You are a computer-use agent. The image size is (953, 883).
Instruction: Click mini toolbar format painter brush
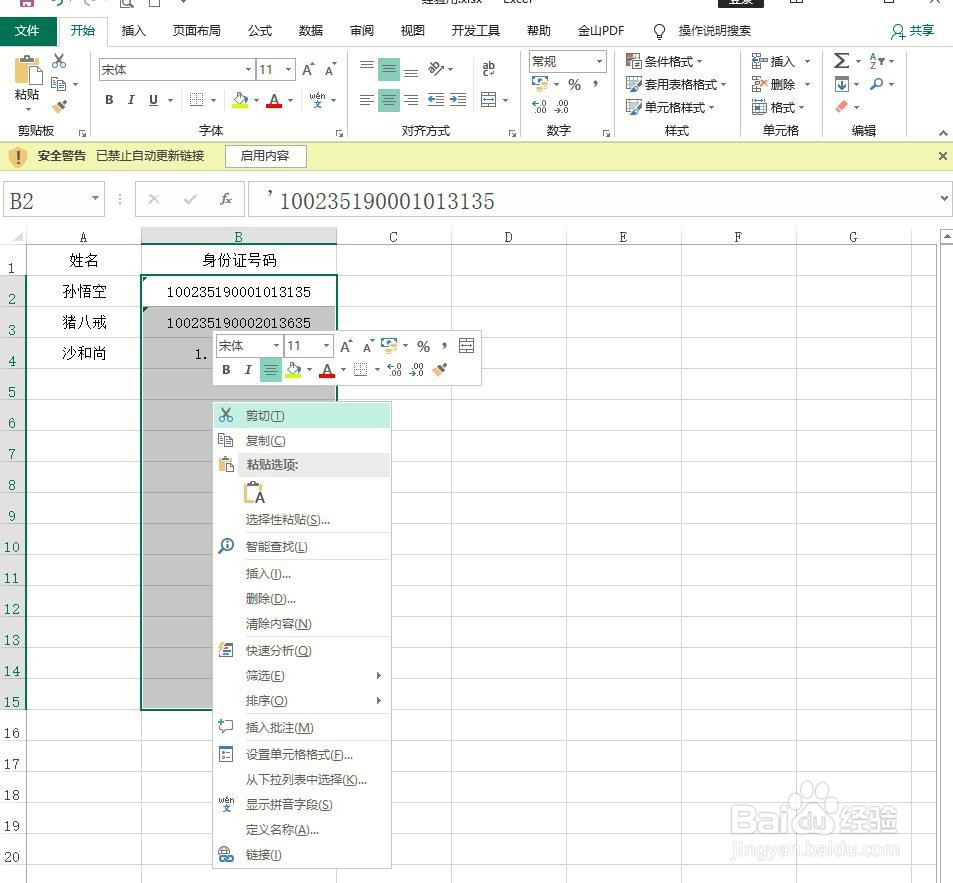coord(439,369)
